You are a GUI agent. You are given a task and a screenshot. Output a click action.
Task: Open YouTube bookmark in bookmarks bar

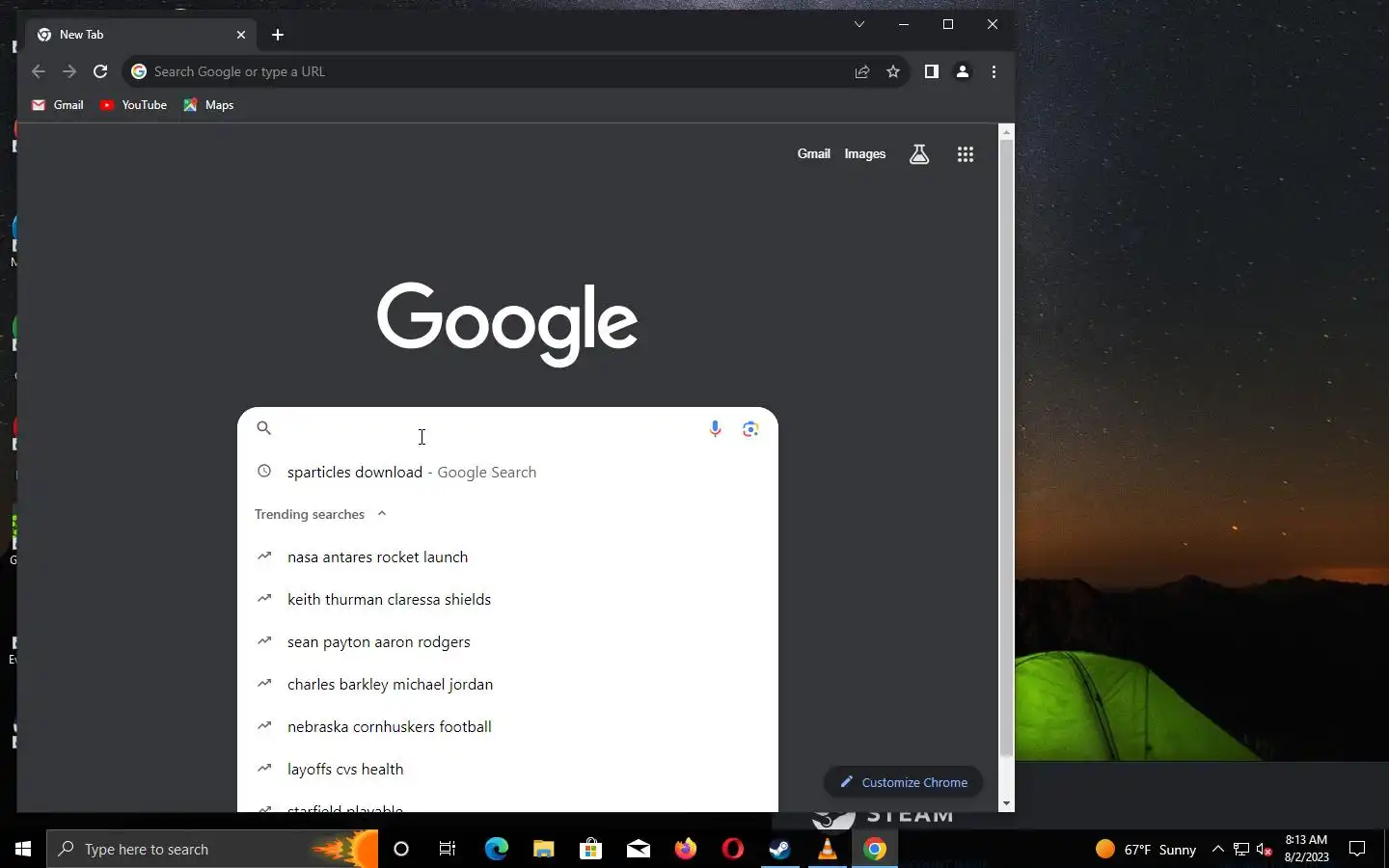click(133, 105)
